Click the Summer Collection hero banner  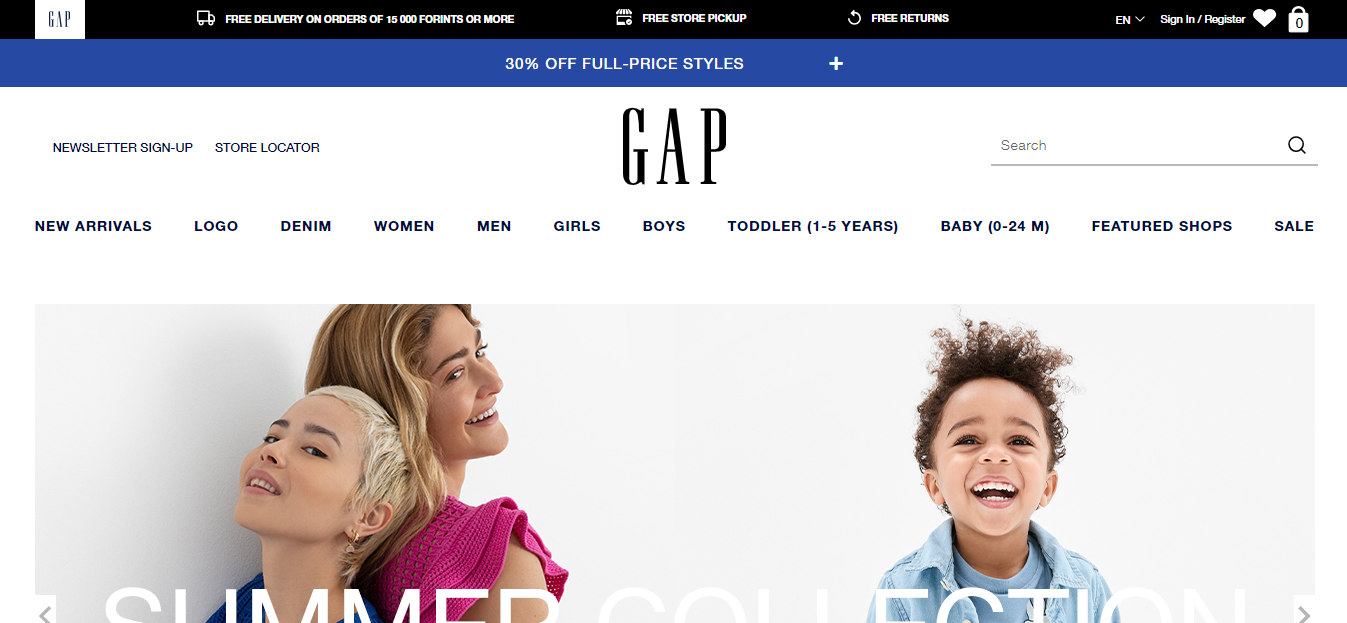pyautogui.click(x=675, y=463)
